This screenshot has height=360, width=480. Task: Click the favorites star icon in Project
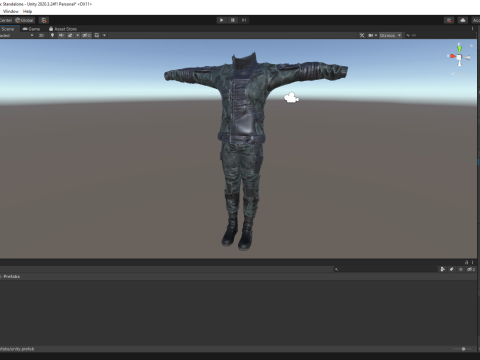[x=461, y=269]
